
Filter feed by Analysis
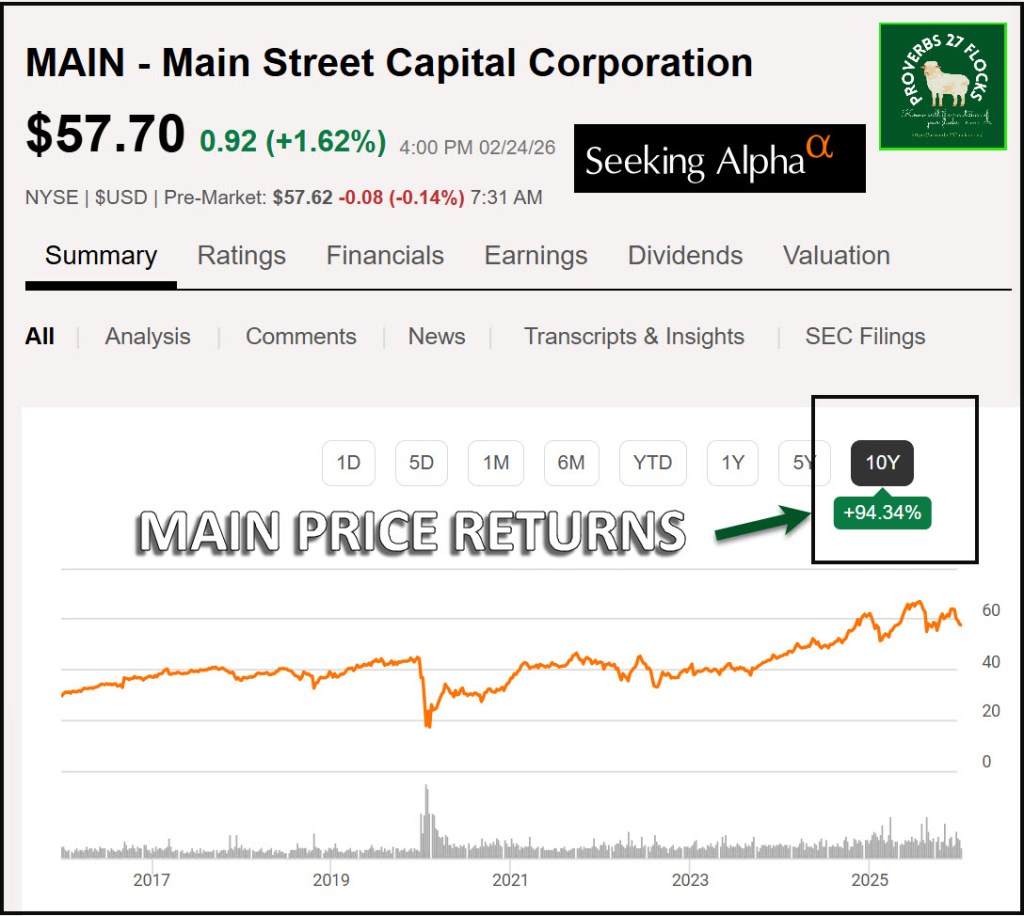(x=147, y=336)
